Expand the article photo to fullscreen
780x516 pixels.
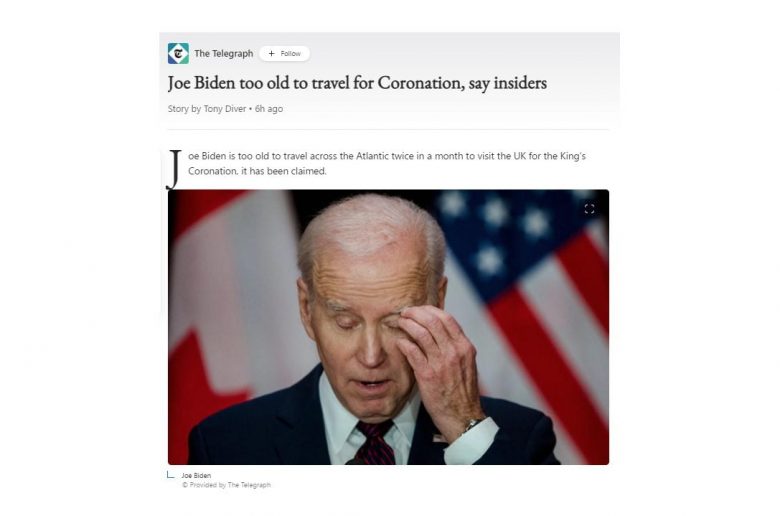[x=589, y=208]
